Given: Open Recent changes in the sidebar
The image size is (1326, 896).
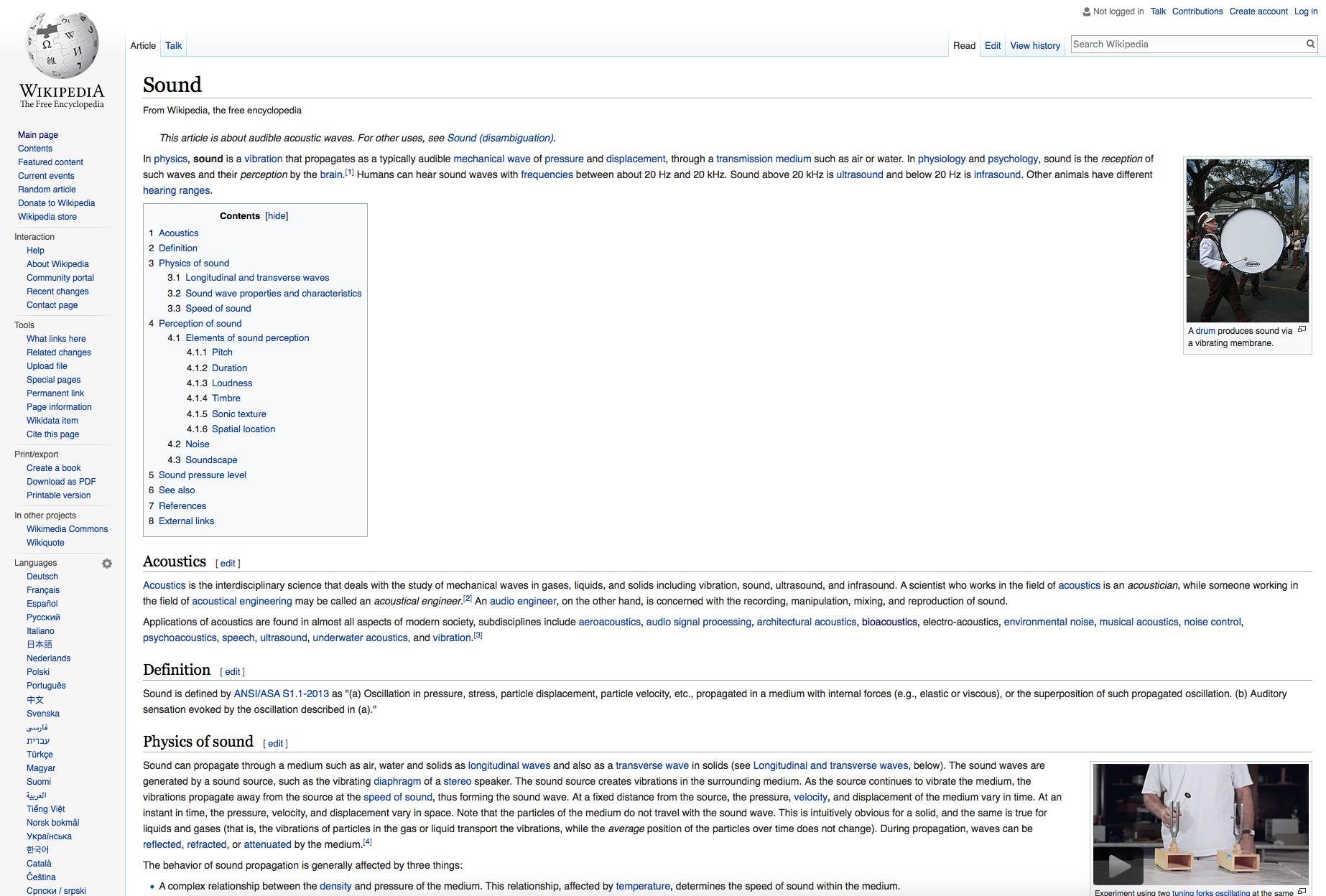Looking at the screenshot, I should pyautogui.click(x=57, y=291).
